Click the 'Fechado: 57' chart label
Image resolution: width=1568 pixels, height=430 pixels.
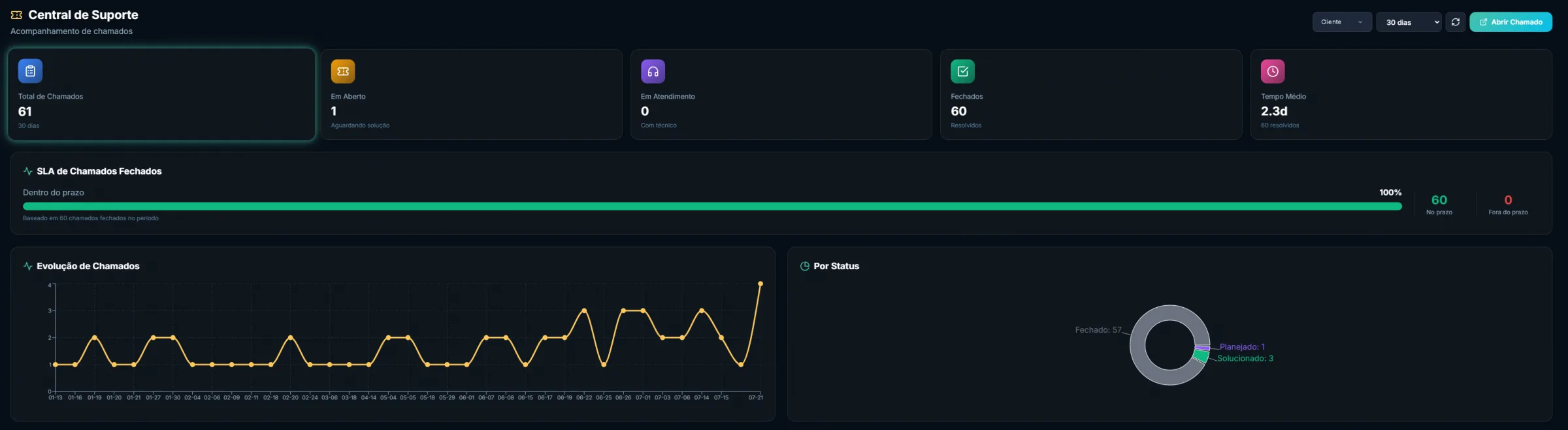point(1098,330)
